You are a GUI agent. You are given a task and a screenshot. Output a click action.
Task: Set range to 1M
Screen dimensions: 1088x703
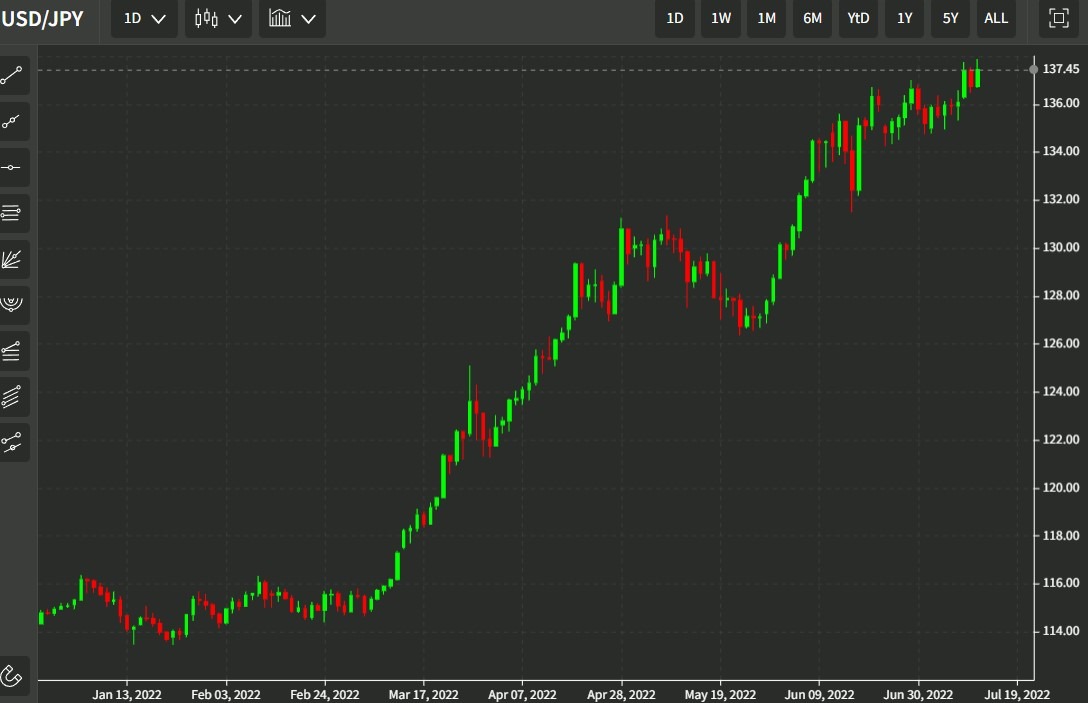click(766, 18)
